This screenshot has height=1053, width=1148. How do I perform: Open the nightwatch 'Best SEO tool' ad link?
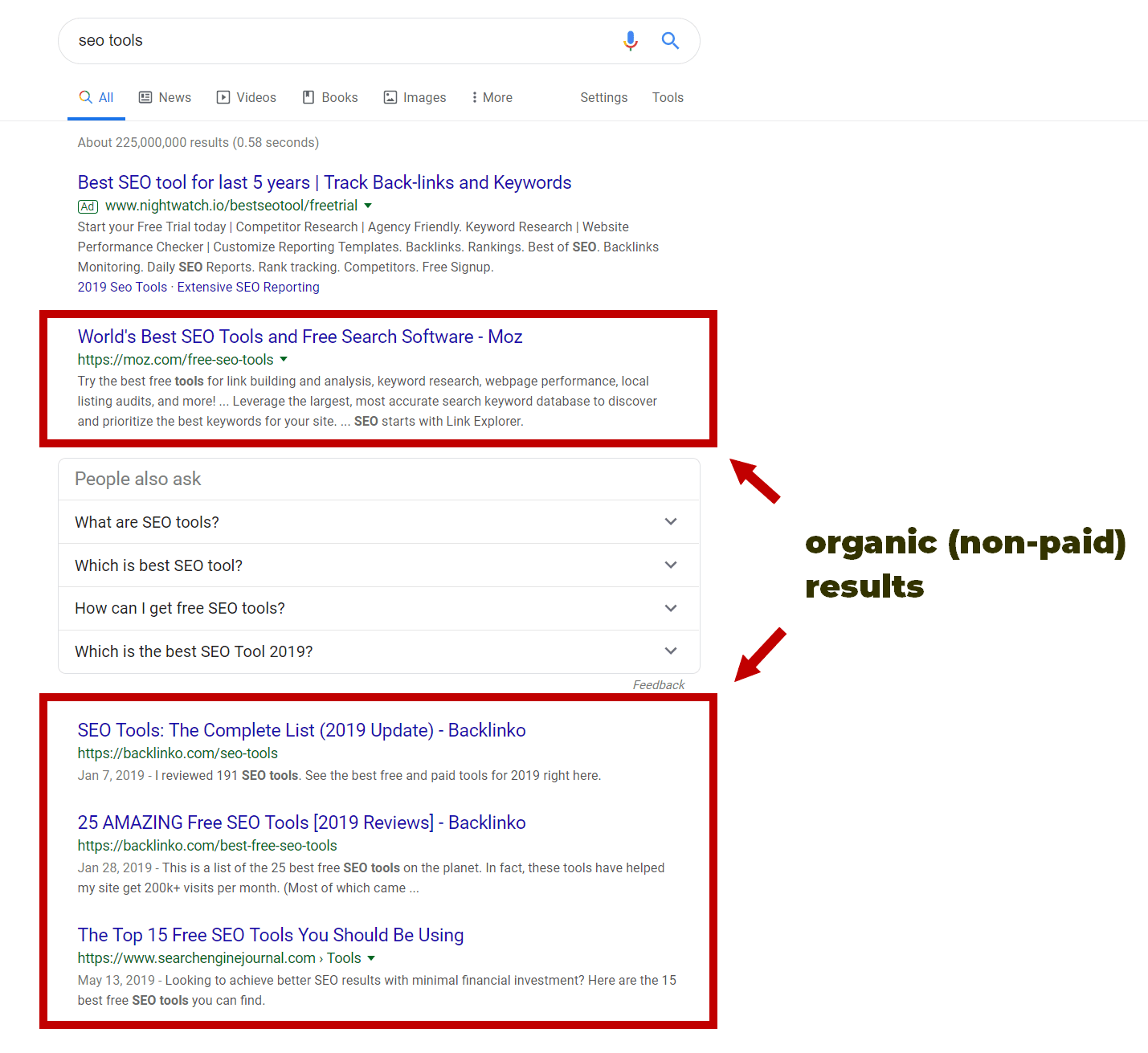[325, 182]
